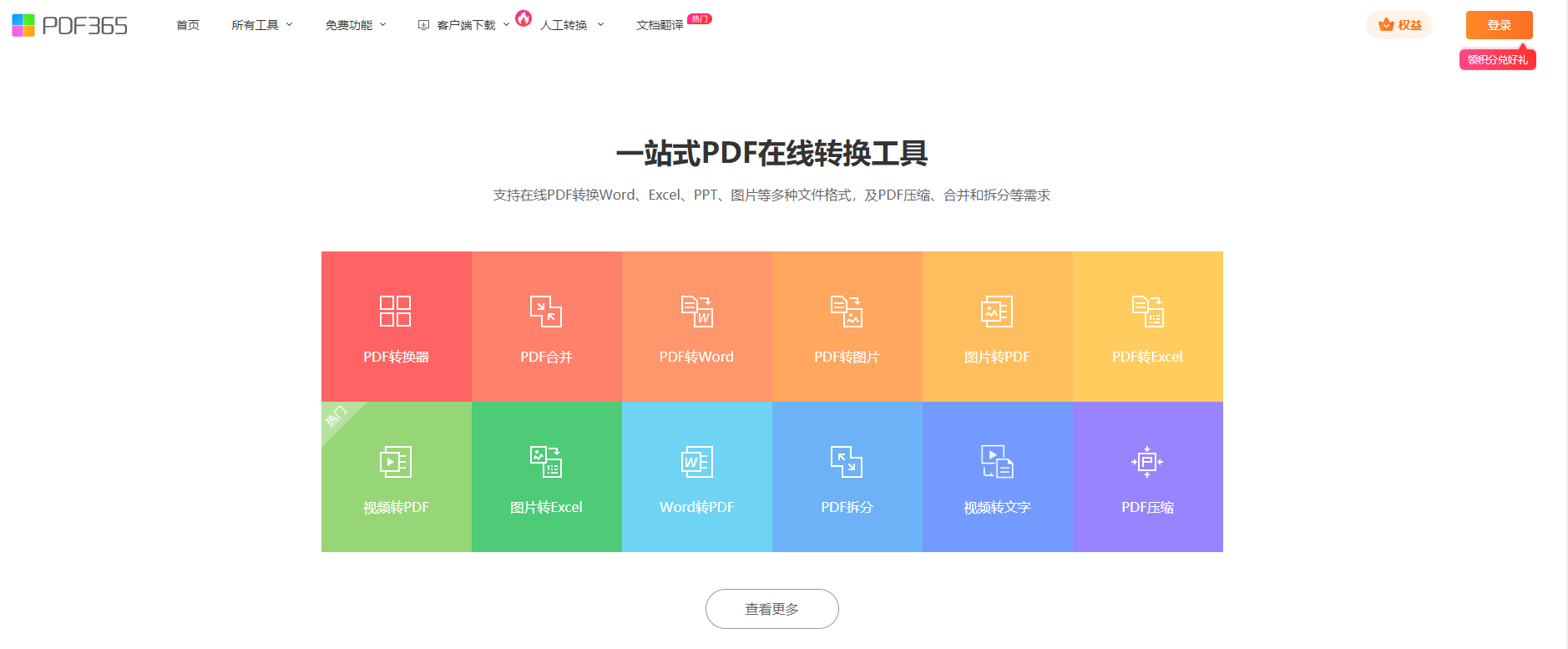
Task: Select the PDF压缩 label
Action: (x=1147, y=507)
